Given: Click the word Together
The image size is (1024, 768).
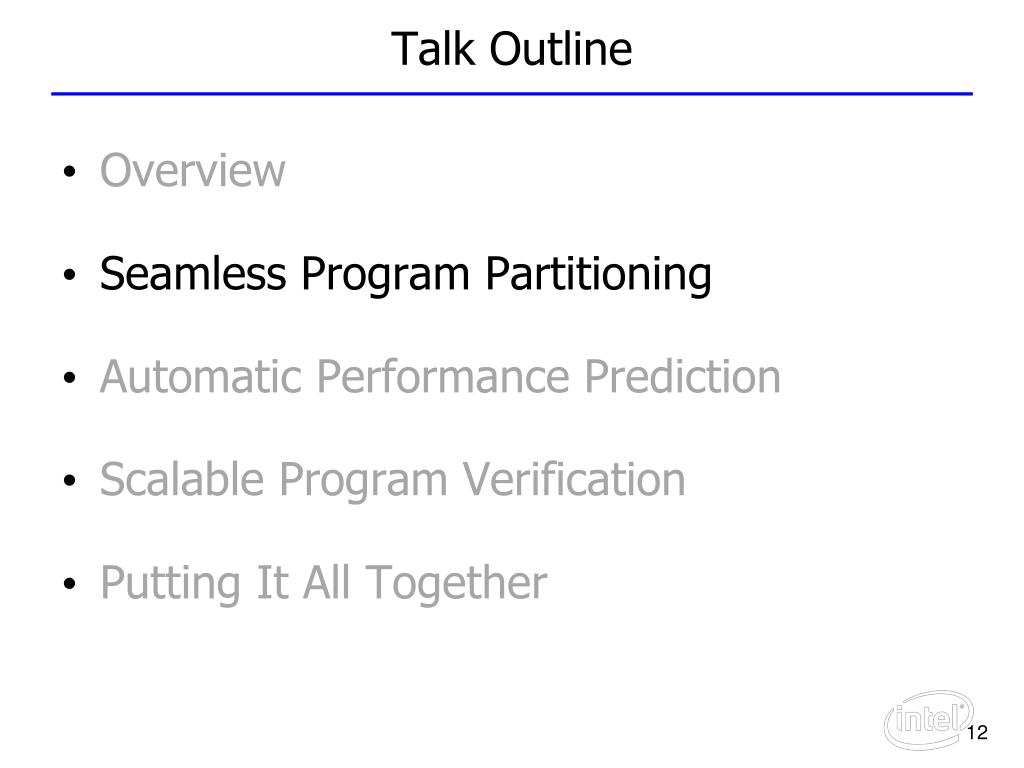Looking at the screenshot, I should tap(456, 583).
